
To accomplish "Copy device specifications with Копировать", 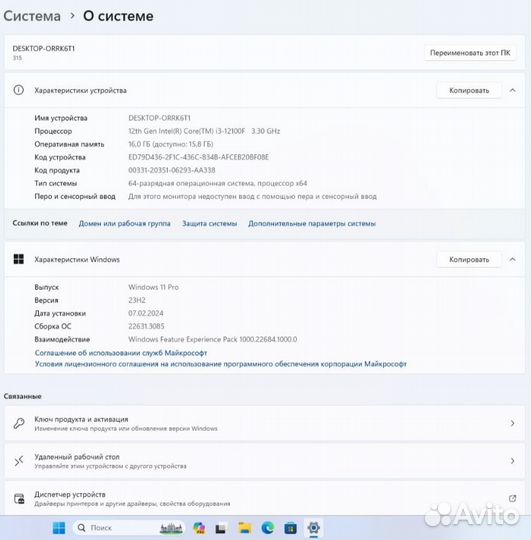I will pos(469,91).
